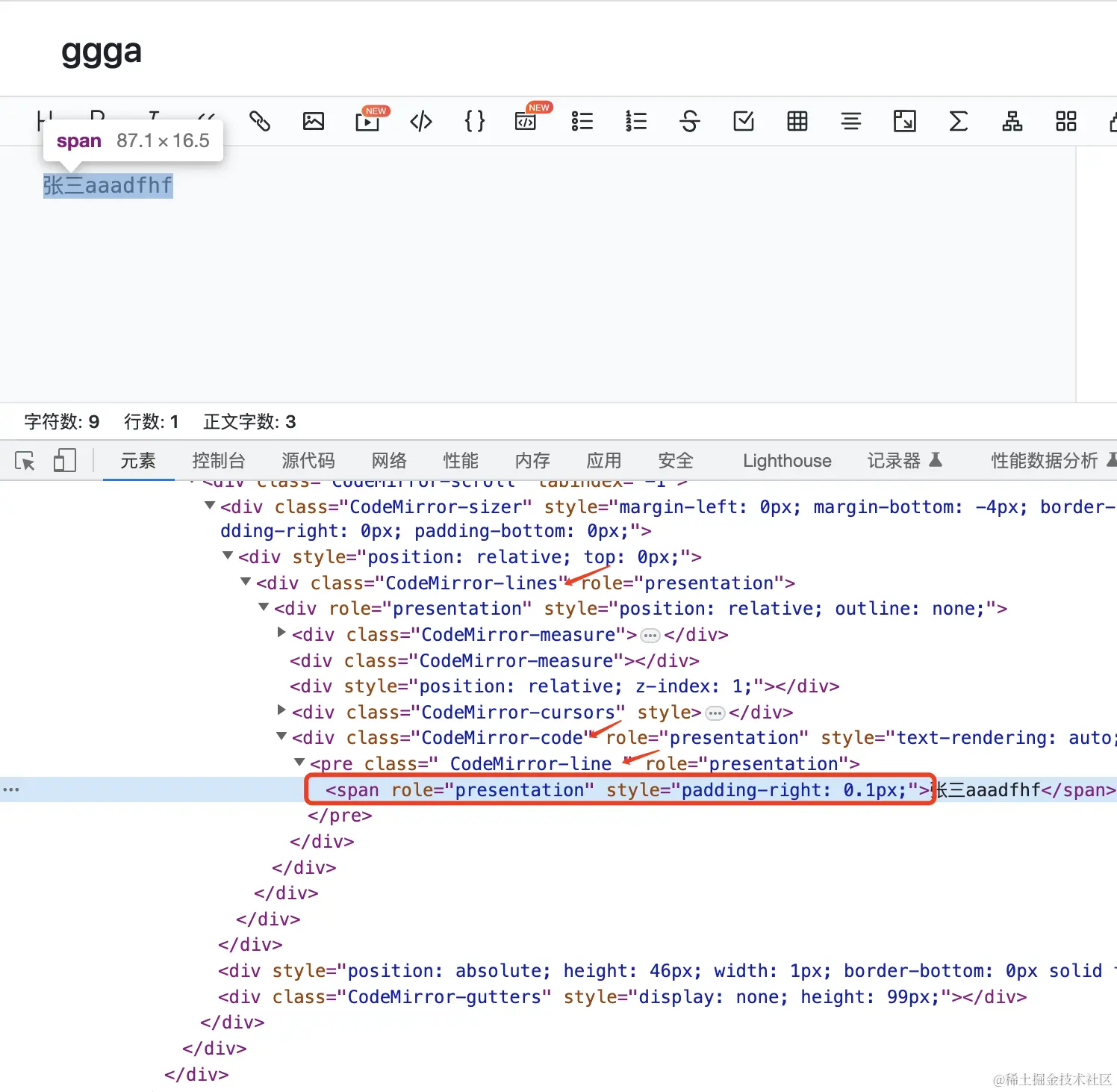The image size is (1117, 1092).
Task: Click the ellipsis inside CodeMirror-measure element
Action: [x=651, y=636]
